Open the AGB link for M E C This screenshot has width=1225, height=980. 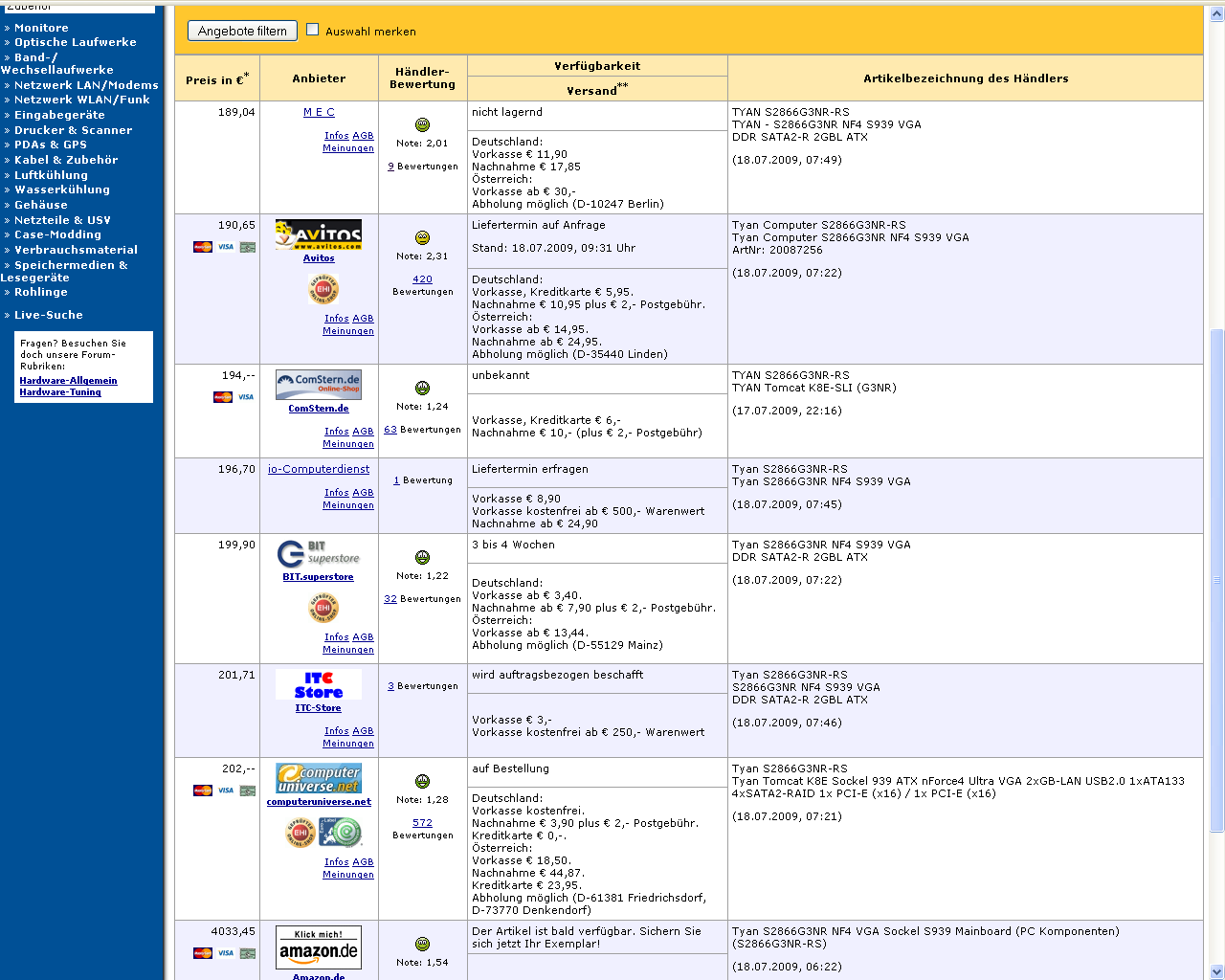point(363,136)
